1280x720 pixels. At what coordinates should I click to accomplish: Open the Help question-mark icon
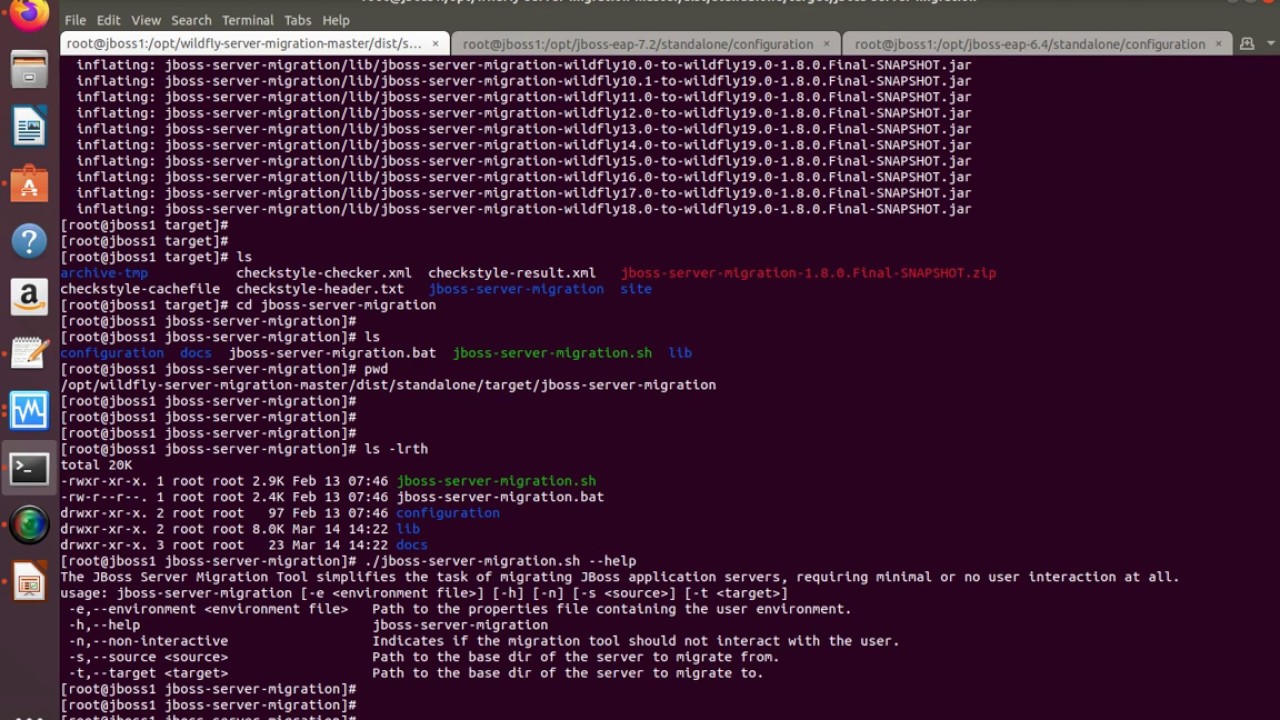point(29,241)
